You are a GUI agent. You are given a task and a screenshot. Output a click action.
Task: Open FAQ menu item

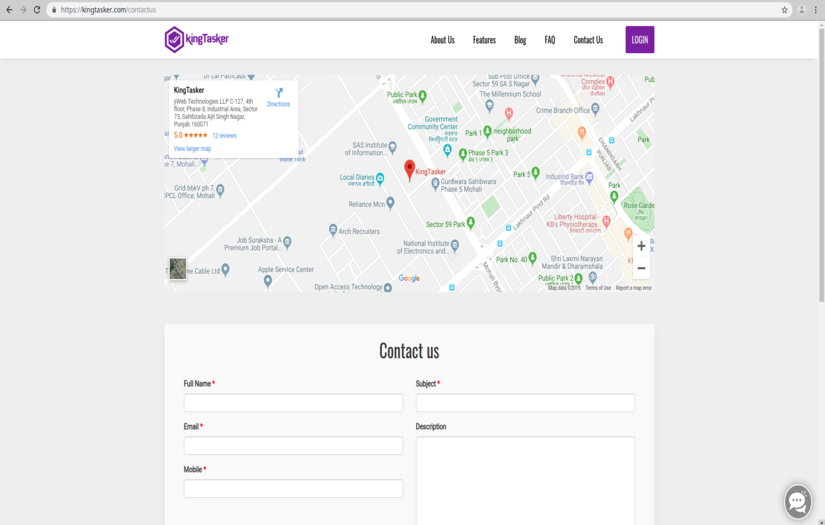tap(549, 39)
